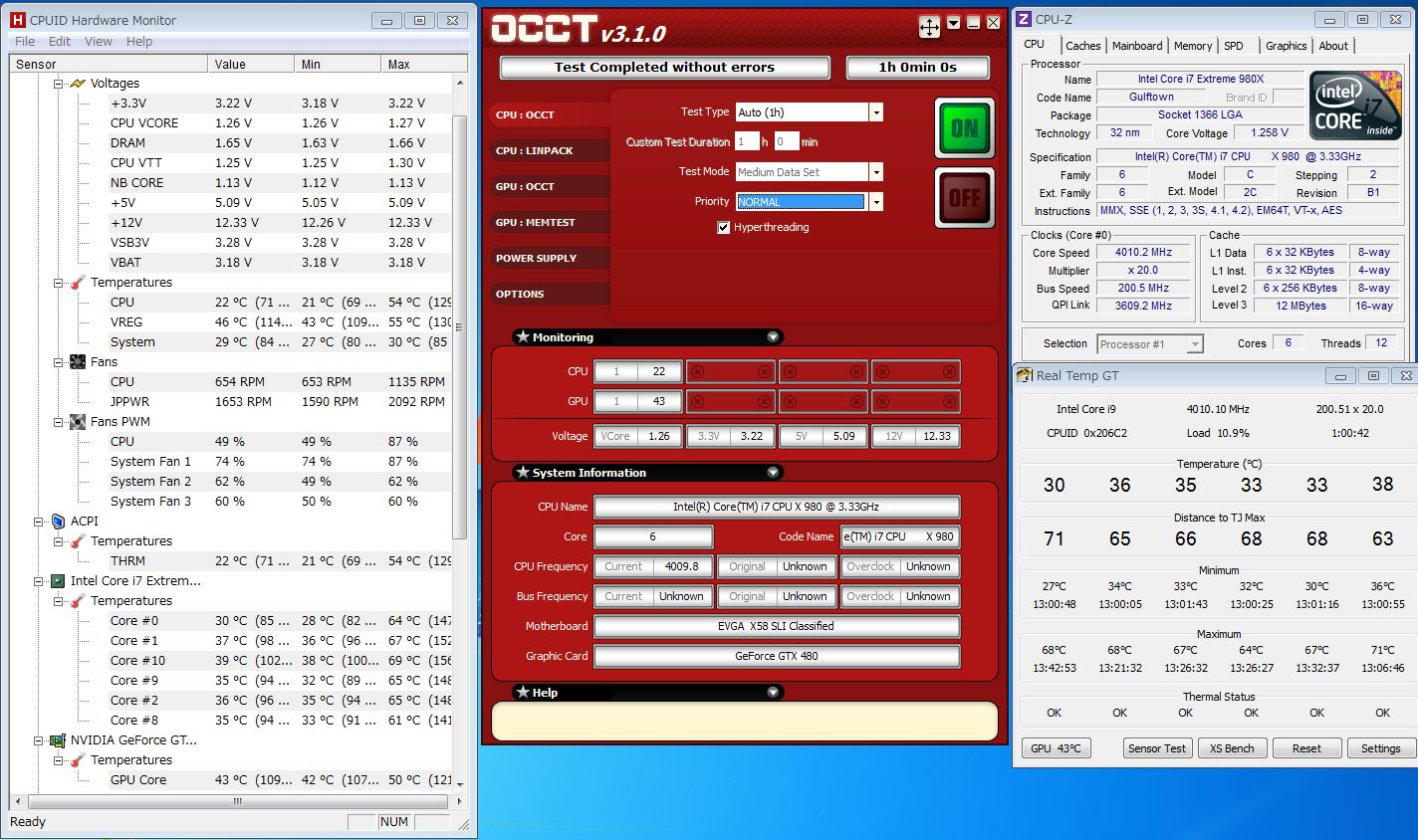Select the GPU : OCCT test tab

[x=550, y=187]
